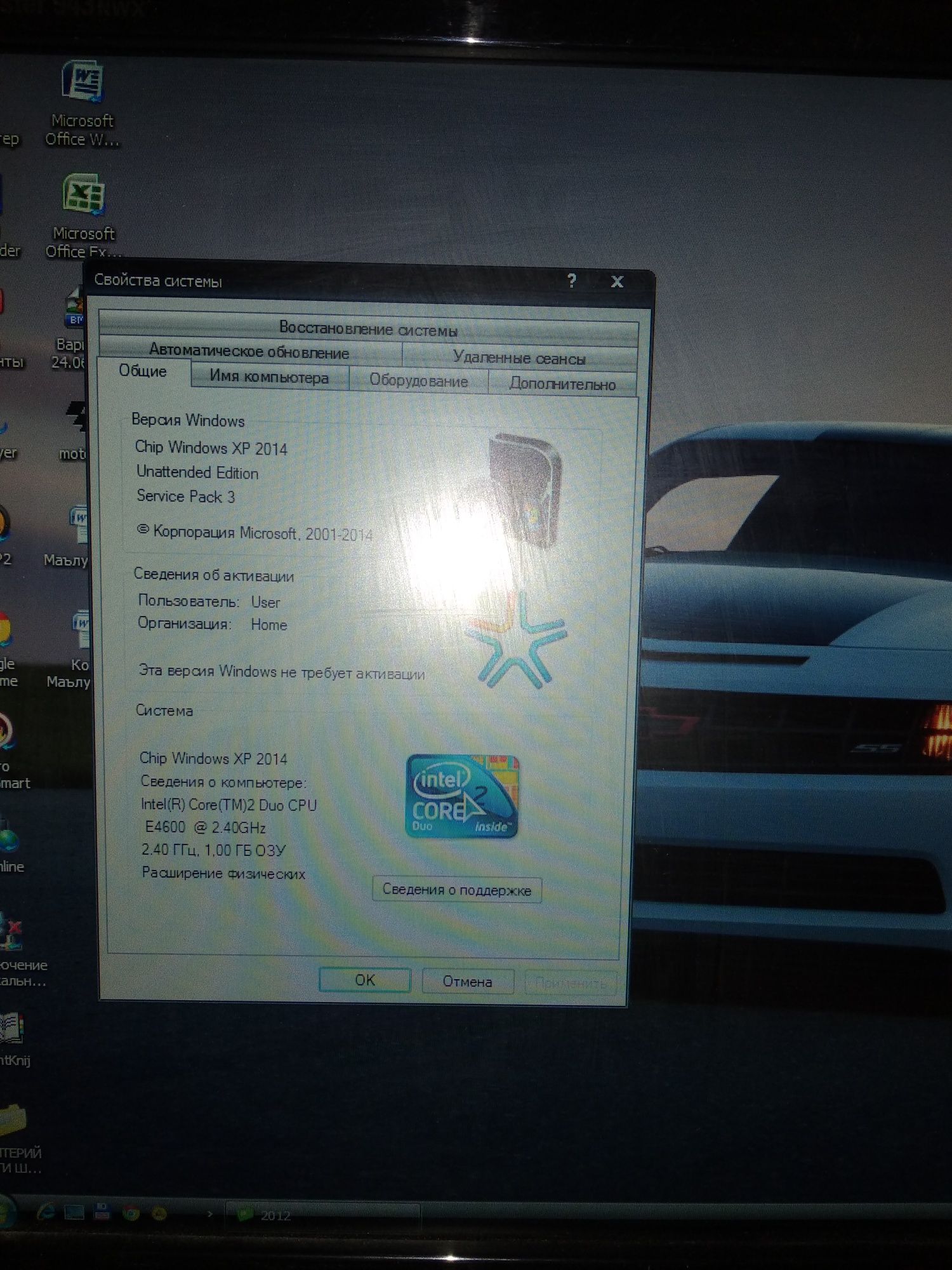This screenshot has width=952, height=1270.
Task: Click the yellow round quick launch icon
Action: [x=159, y=1214]
